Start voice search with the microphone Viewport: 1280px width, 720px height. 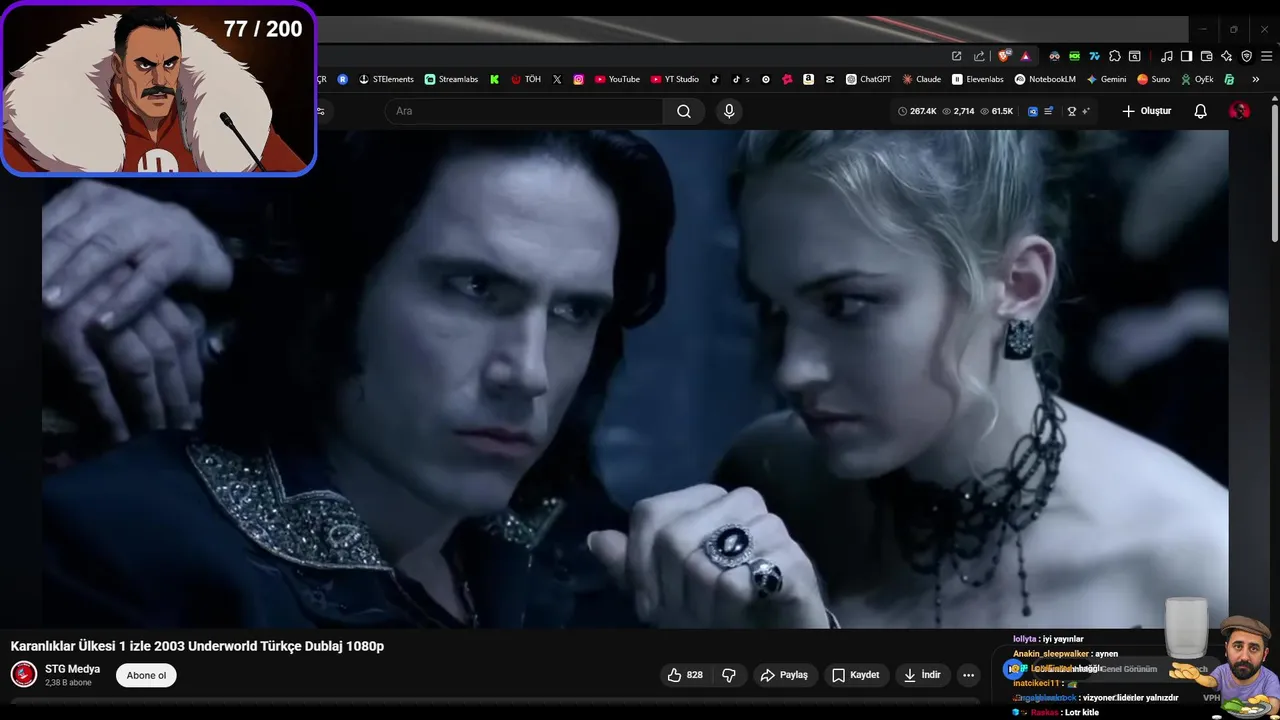(729, 111)
